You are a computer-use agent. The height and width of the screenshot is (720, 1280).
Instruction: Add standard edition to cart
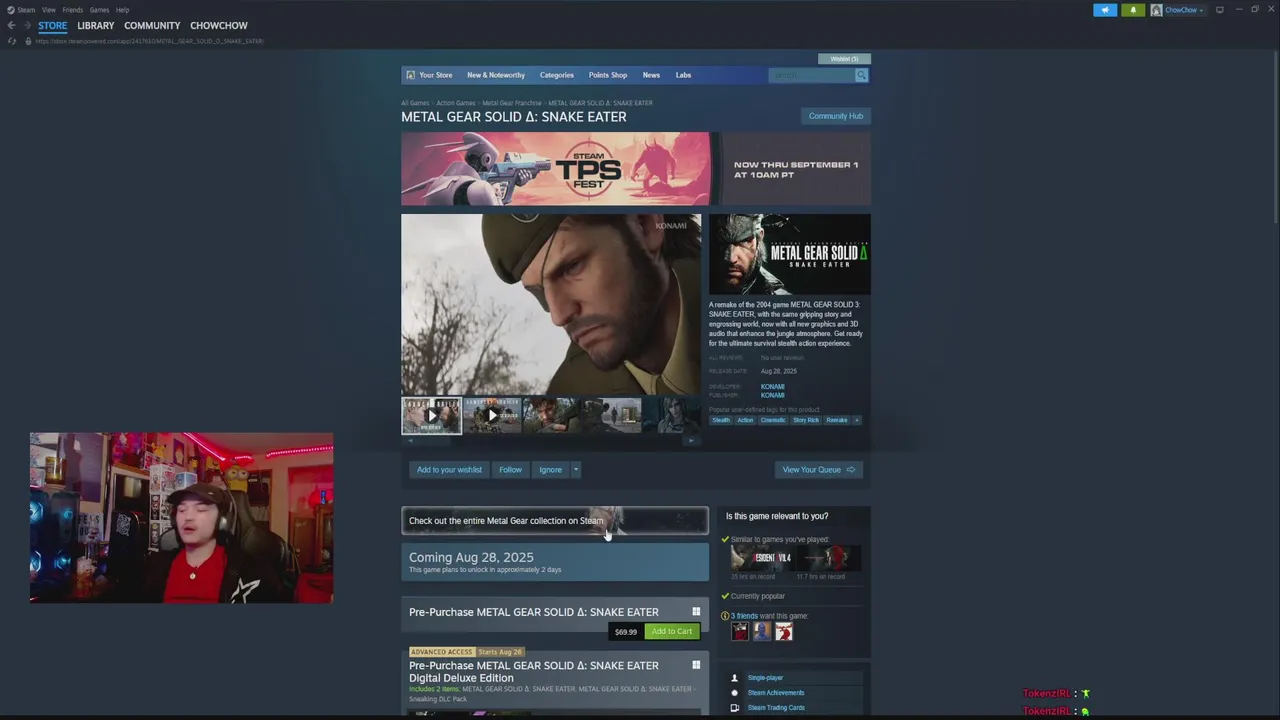pos(672,631)
